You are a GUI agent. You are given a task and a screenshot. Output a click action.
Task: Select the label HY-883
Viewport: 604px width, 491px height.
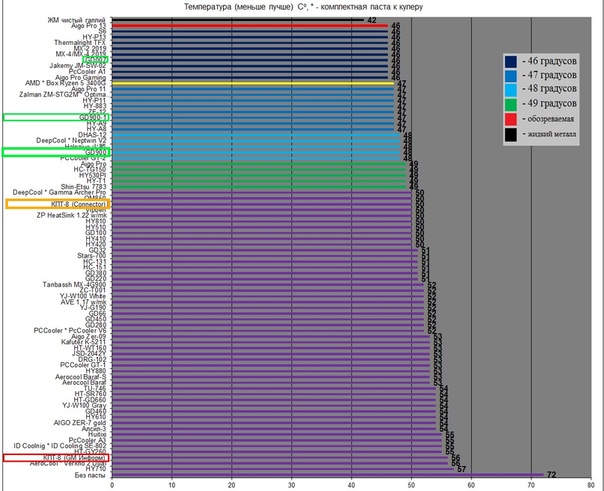pyautogui.click(x=94, y=106)
